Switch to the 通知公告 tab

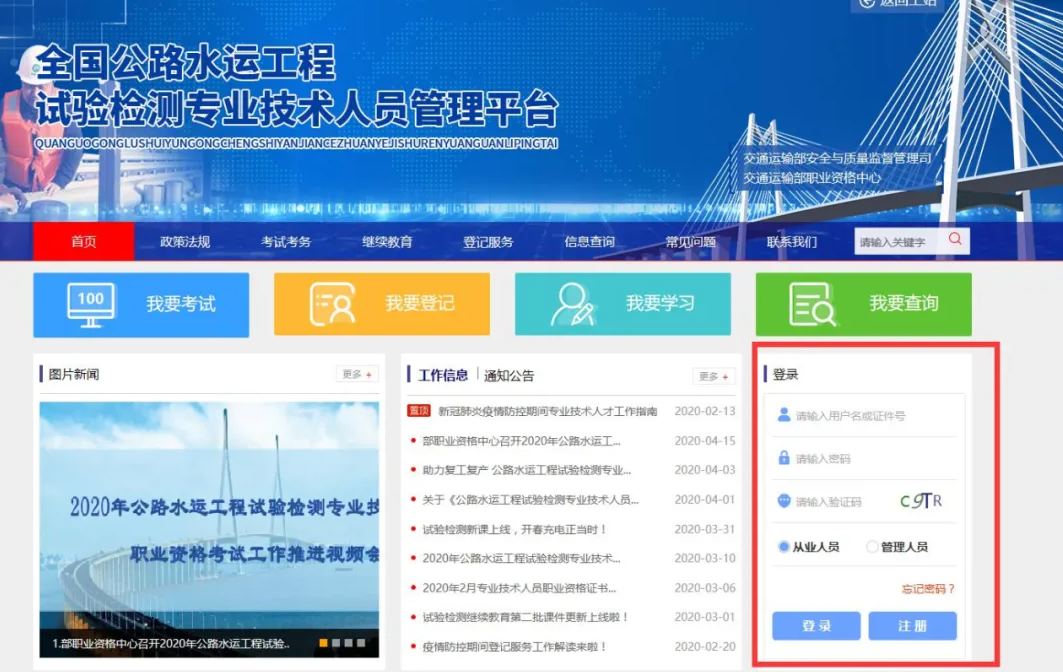point(509,376)
